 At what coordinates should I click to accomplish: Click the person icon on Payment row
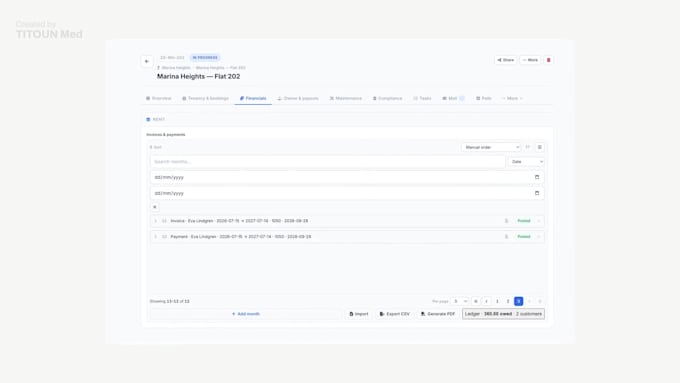[506, 237]
